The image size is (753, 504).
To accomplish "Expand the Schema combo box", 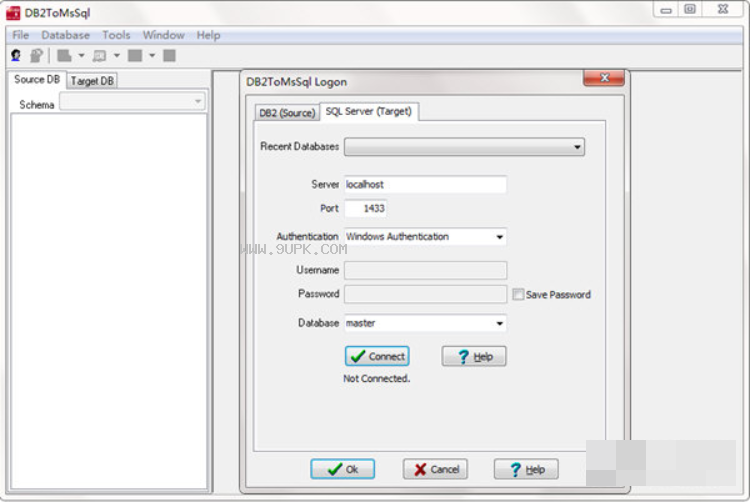I will (x=198, y=101).
